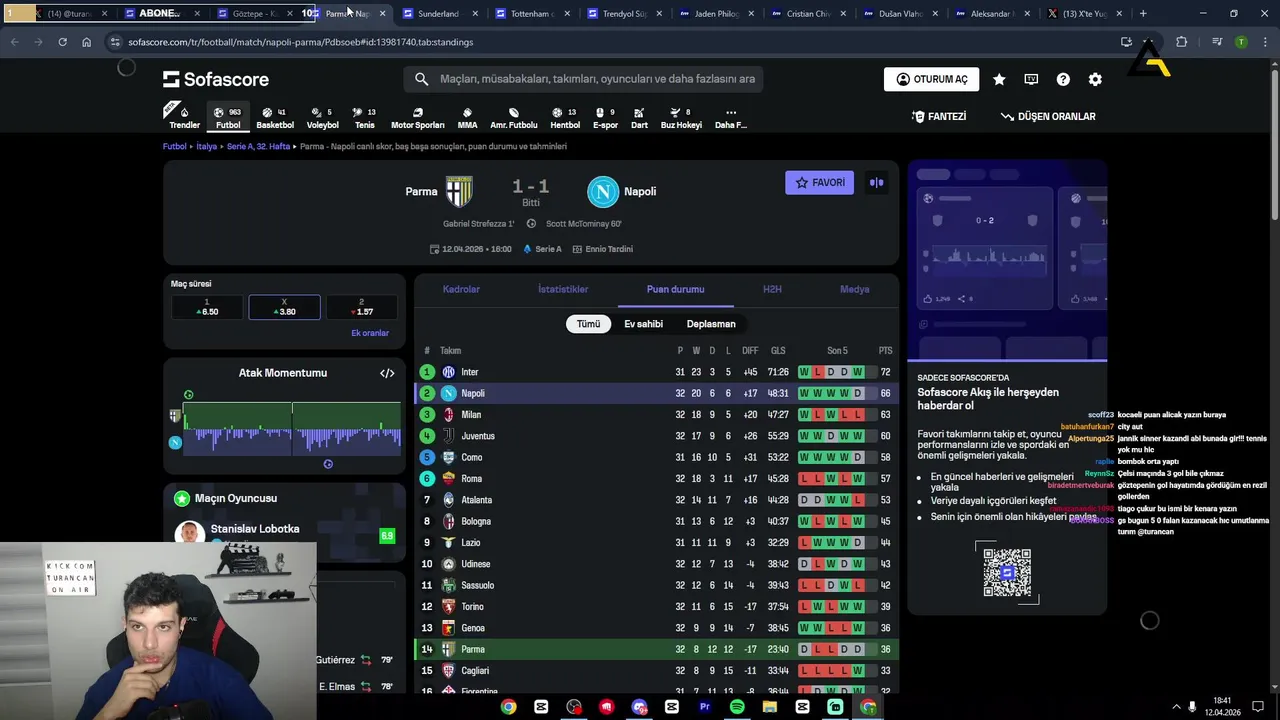Reload the page with browser refresh icon
The image size is (1280, 720).
click(x=62, y=42)
